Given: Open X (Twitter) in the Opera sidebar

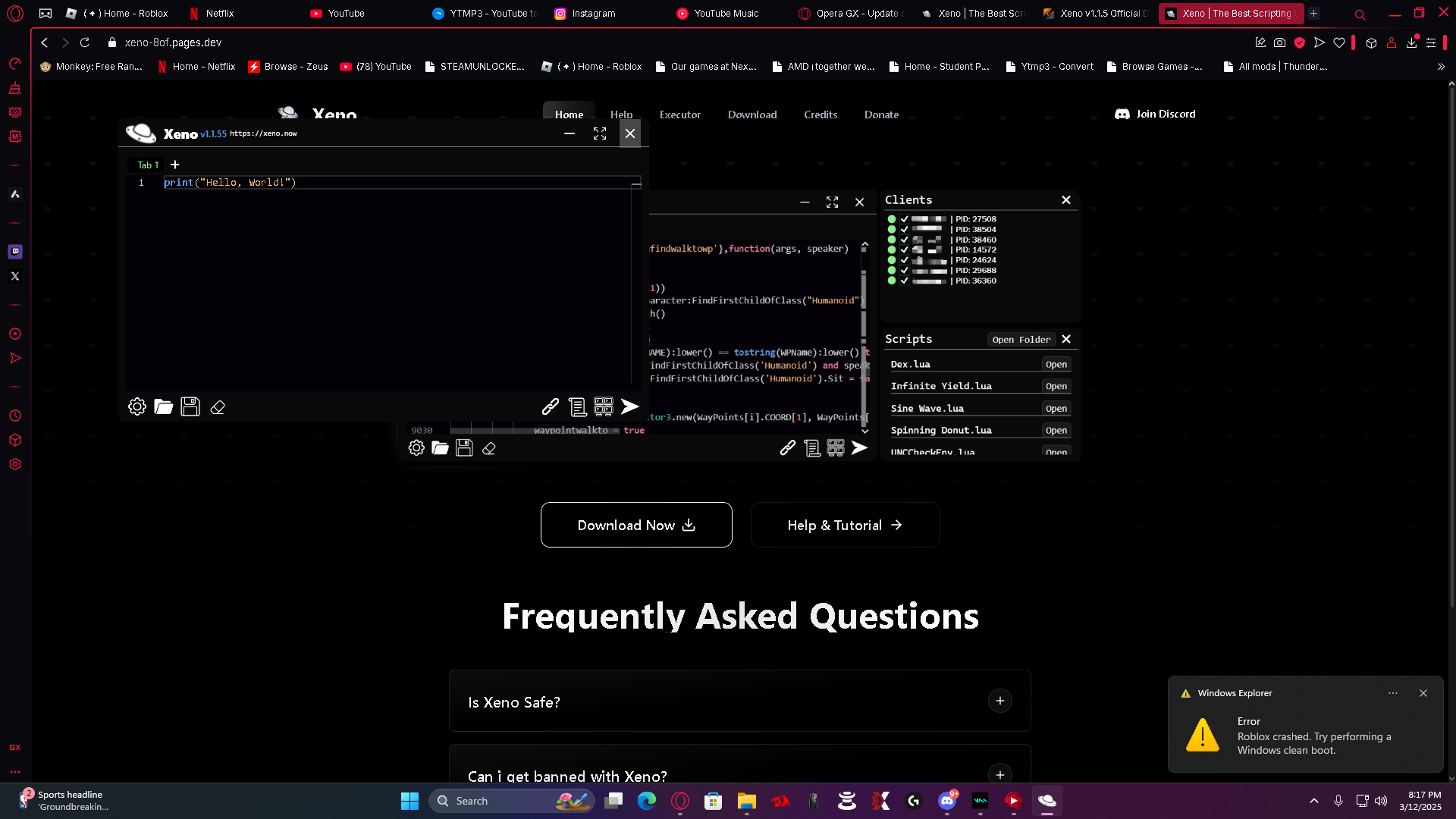Looking at the screenshot, I should point(15,276).
